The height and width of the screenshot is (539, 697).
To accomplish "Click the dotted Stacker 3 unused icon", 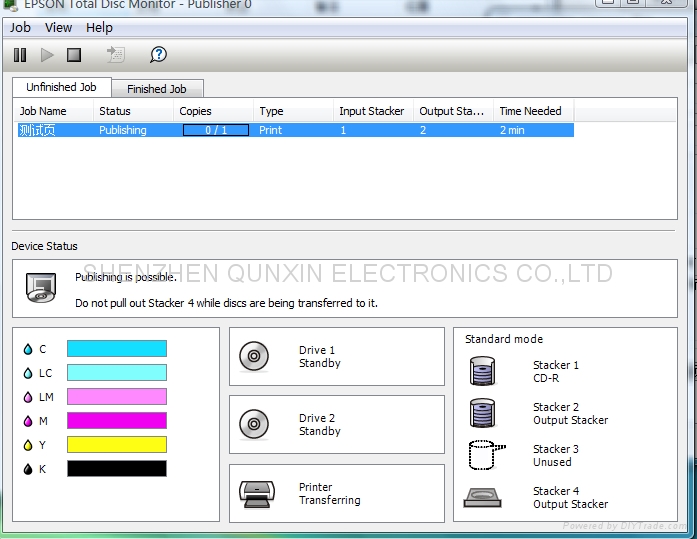I will (x=486, y=455).
